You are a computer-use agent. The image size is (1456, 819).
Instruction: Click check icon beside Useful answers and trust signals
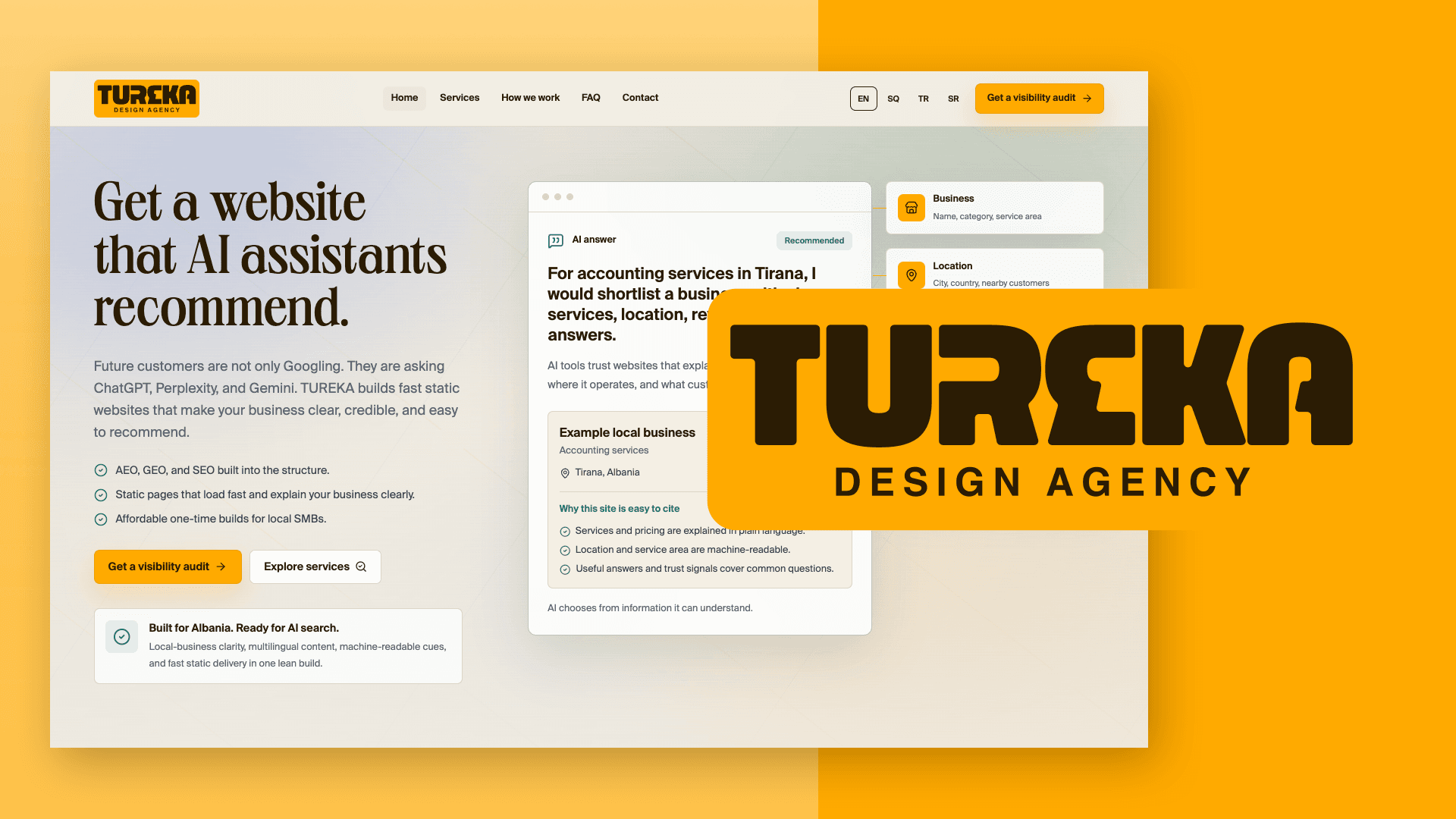tap(565, 569)
